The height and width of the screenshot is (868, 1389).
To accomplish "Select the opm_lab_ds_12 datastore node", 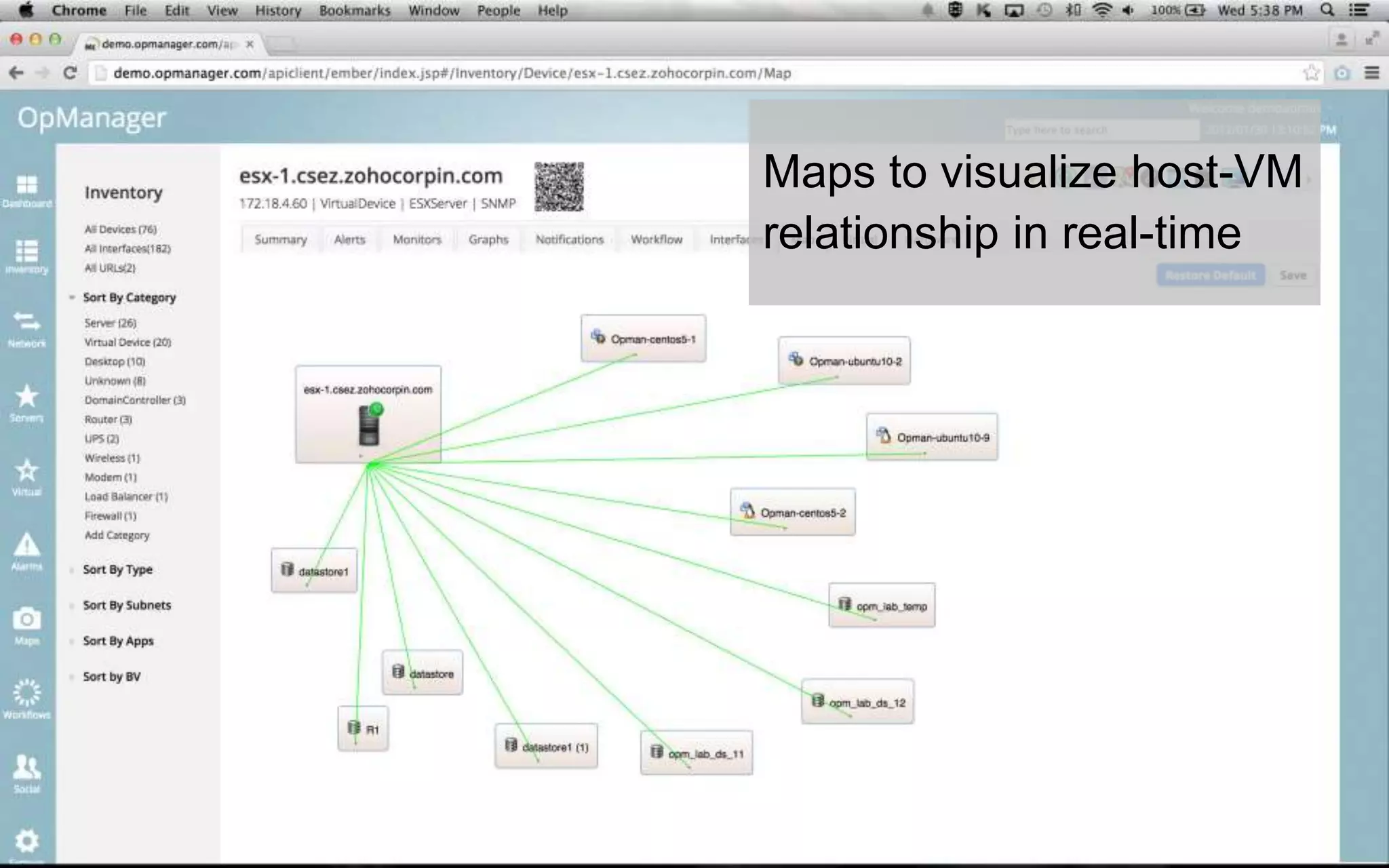I will (858, 702).
